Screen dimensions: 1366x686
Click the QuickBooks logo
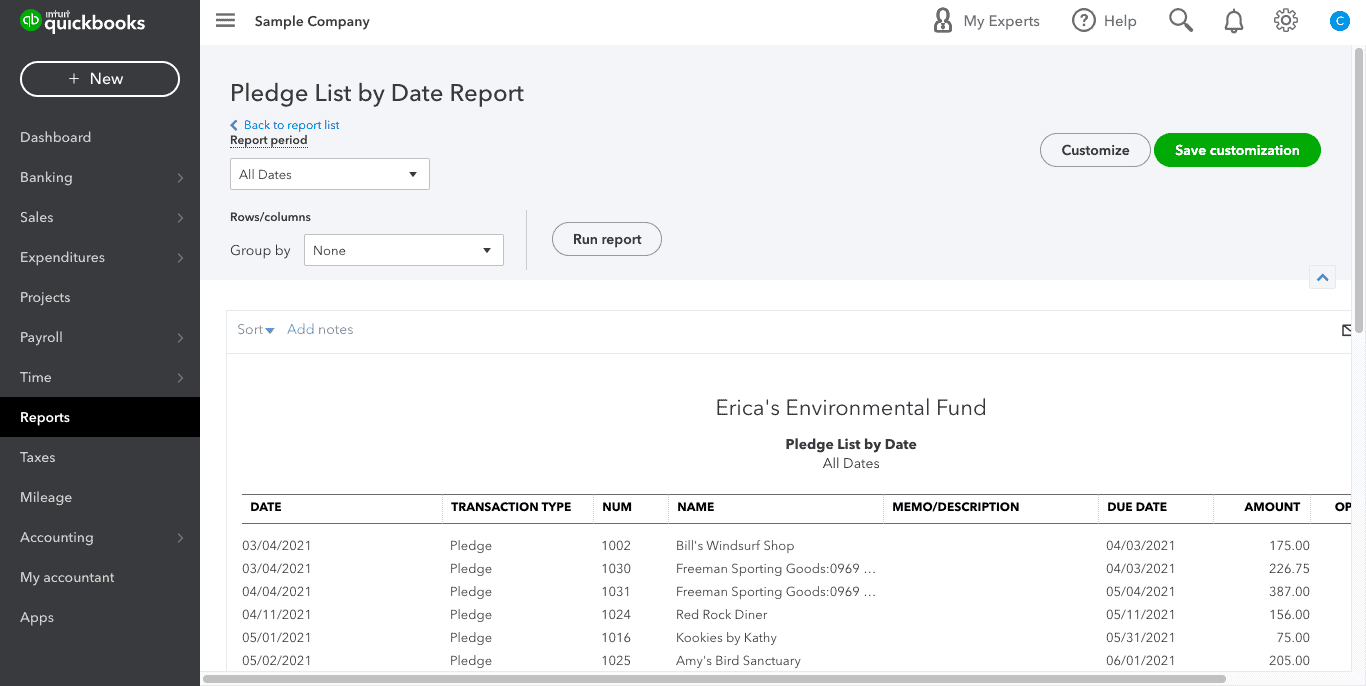(83, 20)
